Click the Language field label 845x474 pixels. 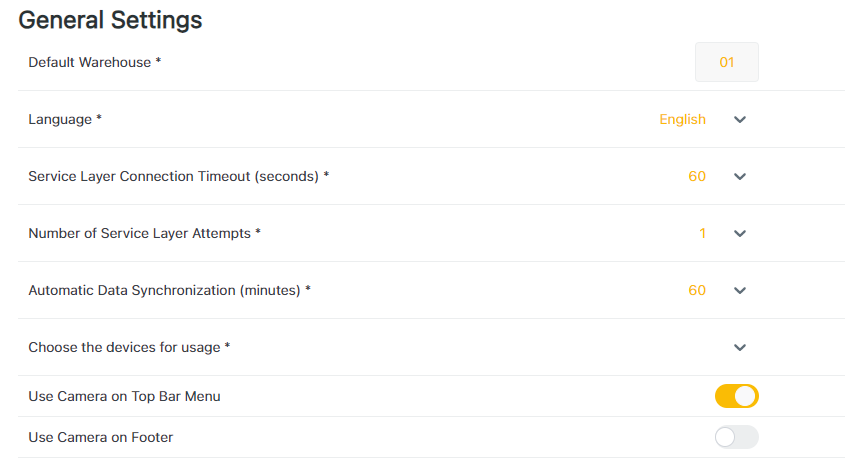pos(65,120)
